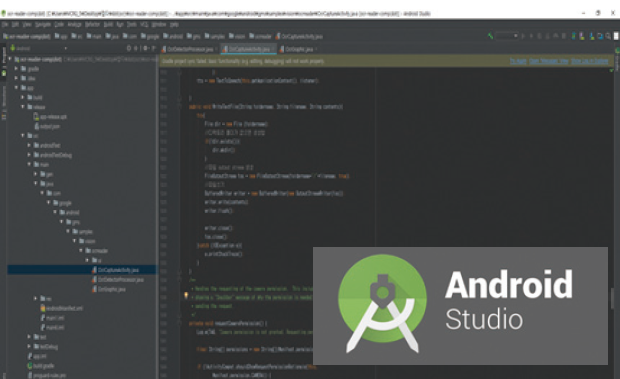The height and width of the screenshot is (379, 620).
Task: Click the Make Project hammer icon
Action: (x=490, y=36)
